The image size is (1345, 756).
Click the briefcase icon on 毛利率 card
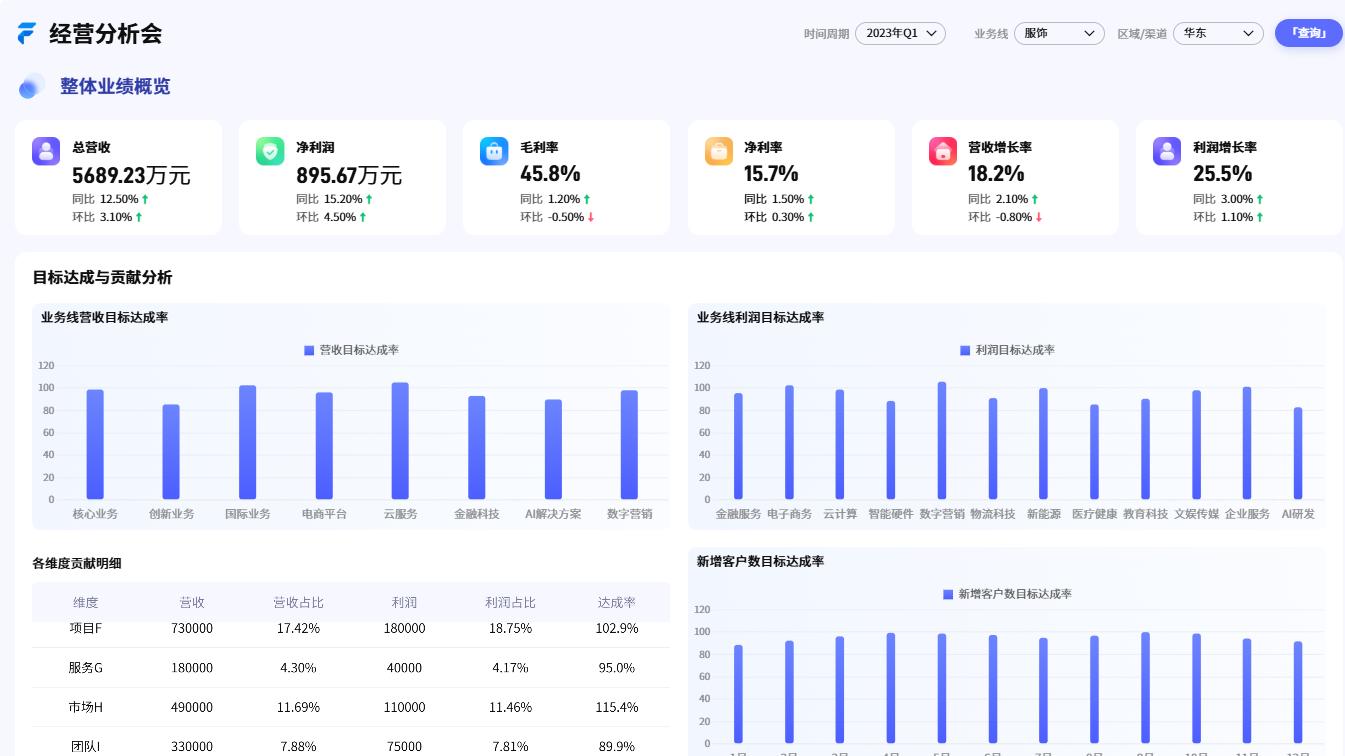[x=494, y=151]
